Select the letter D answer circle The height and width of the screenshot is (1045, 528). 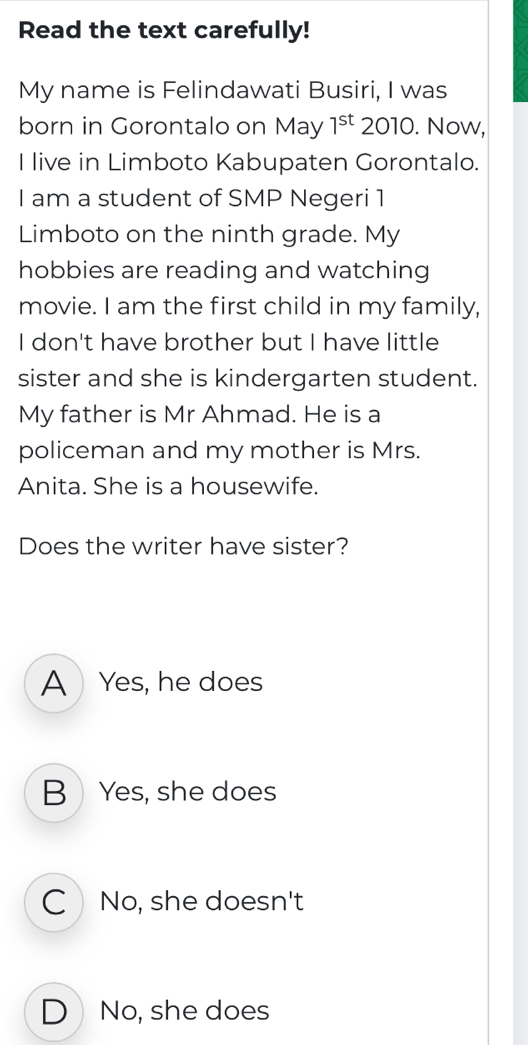point(54,1011)
